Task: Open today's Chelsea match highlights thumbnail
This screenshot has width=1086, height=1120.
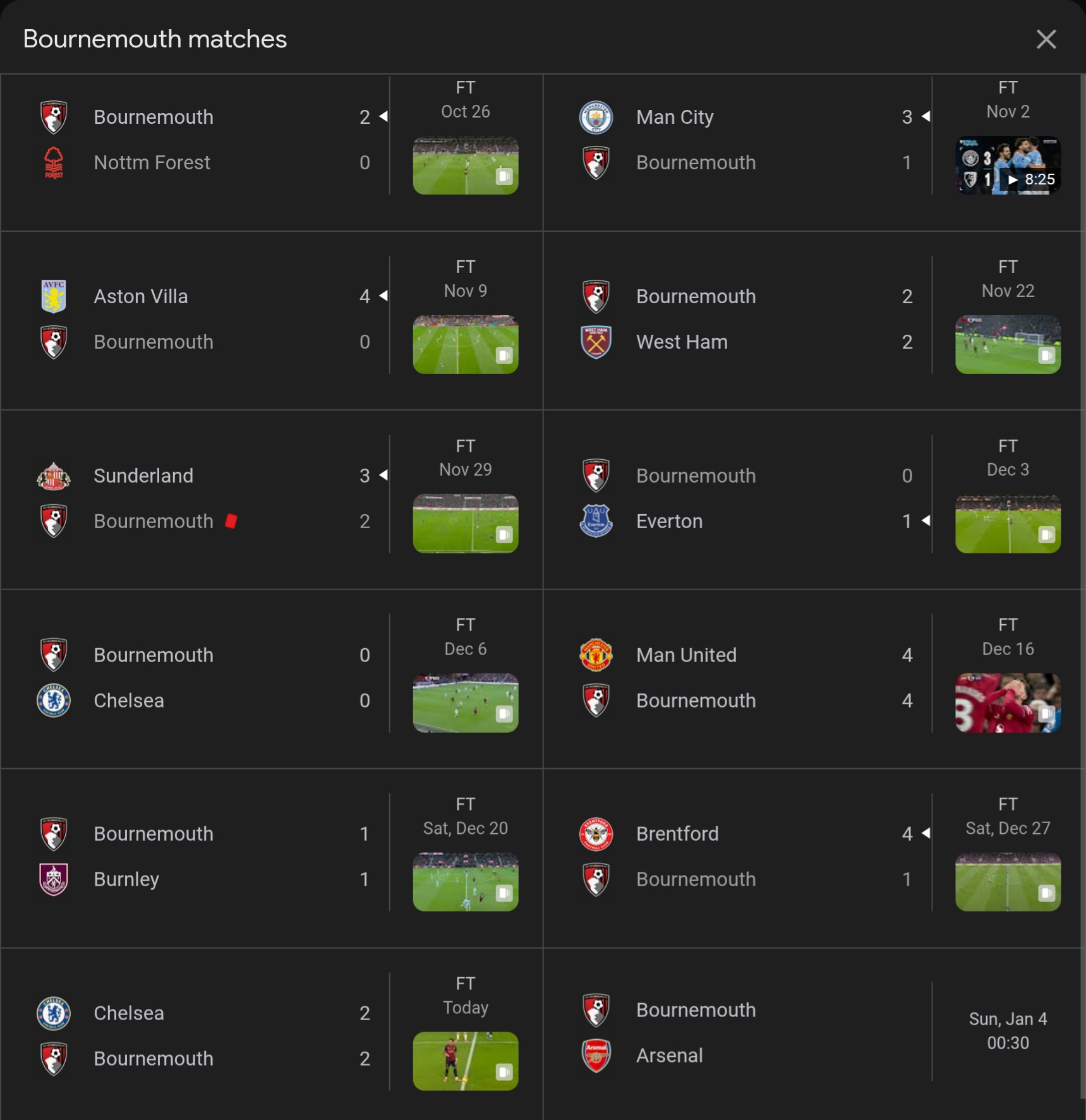Action: tap(466, 1061)
